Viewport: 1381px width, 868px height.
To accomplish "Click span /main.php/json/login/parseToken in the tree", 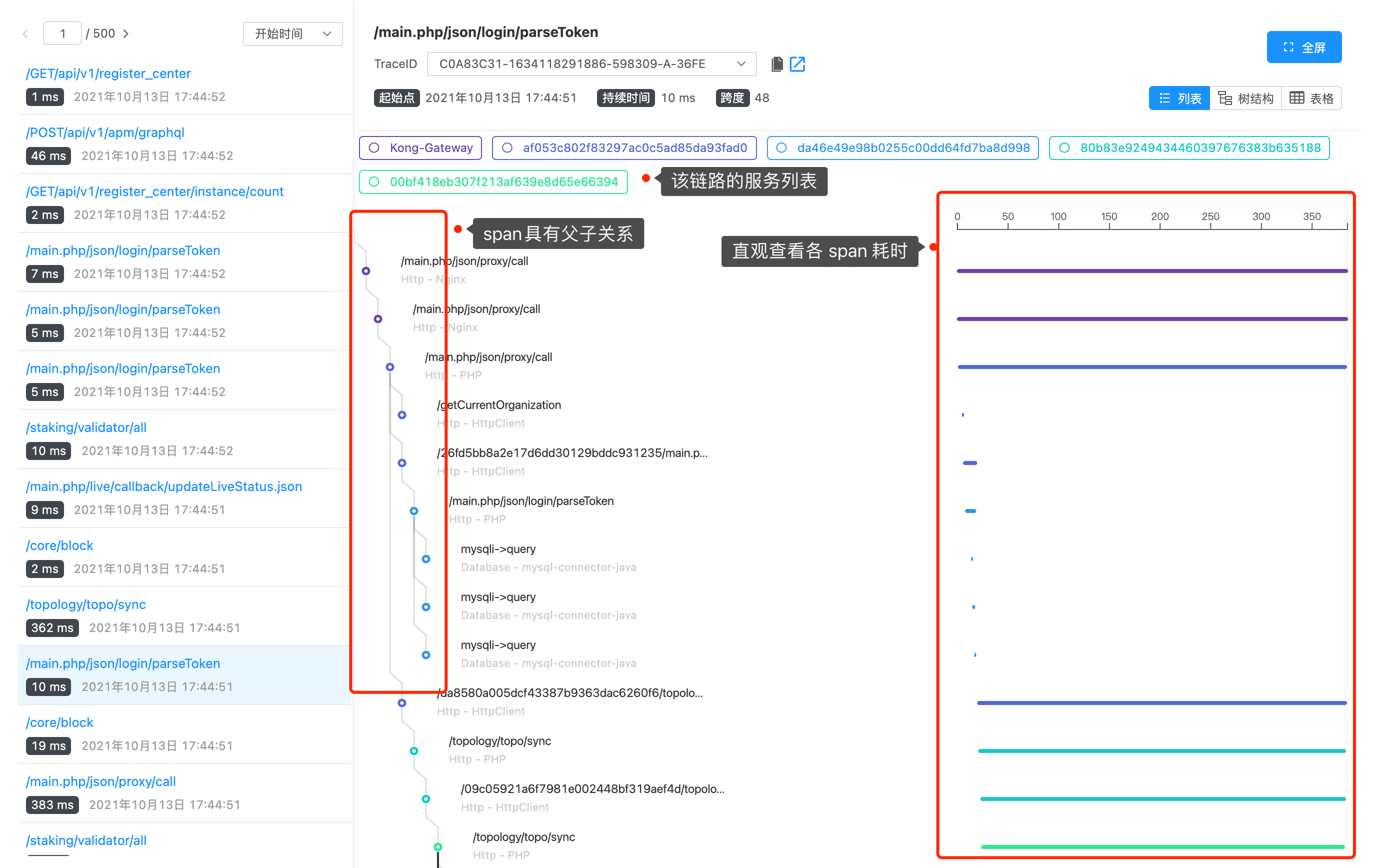I will point(531,501).
